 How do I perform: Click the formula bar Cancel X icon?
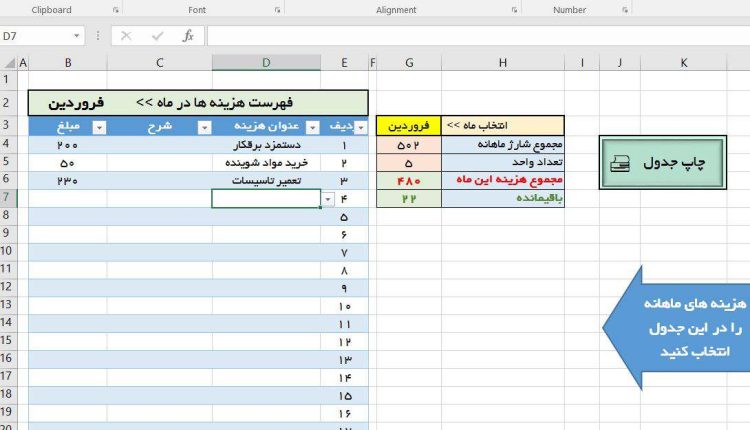point(126,36)
